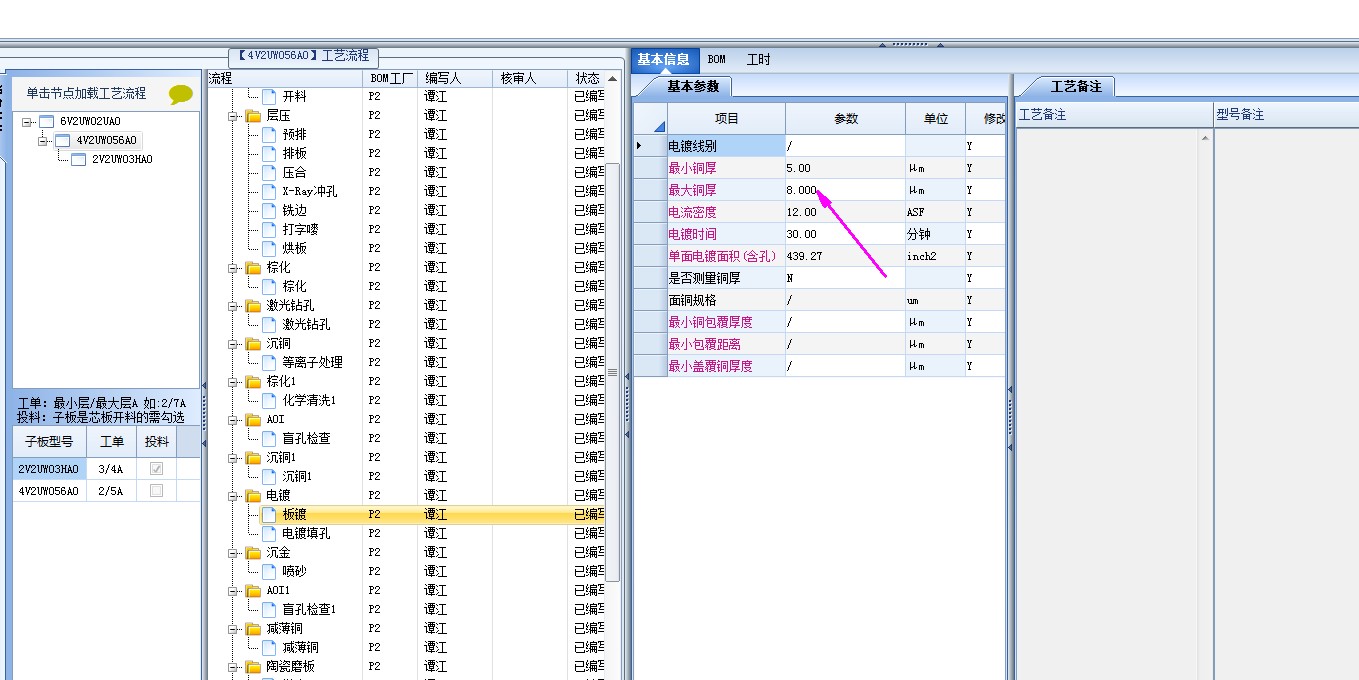This screenshot has width=1359, height=680.
Task: Collapse the 层压 process group
Action: (x=234, y=116)
